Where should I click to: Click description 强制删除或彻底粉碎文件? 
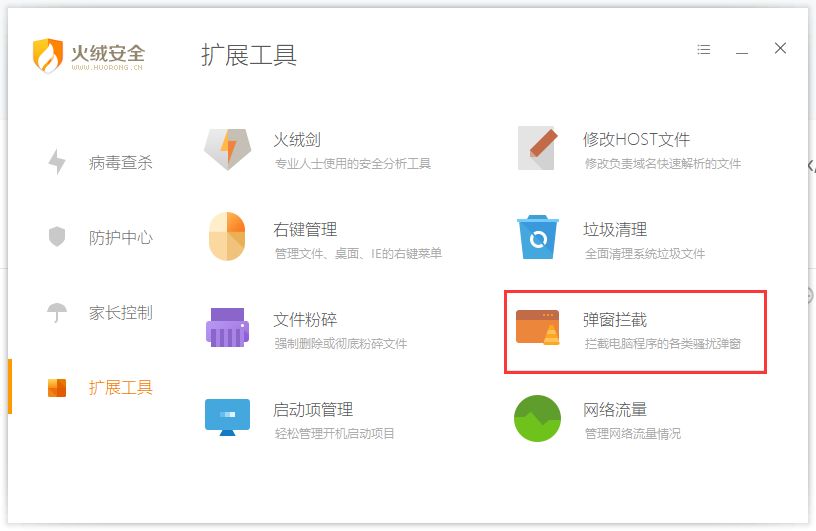pyautogui.click(x=340, y=344)
